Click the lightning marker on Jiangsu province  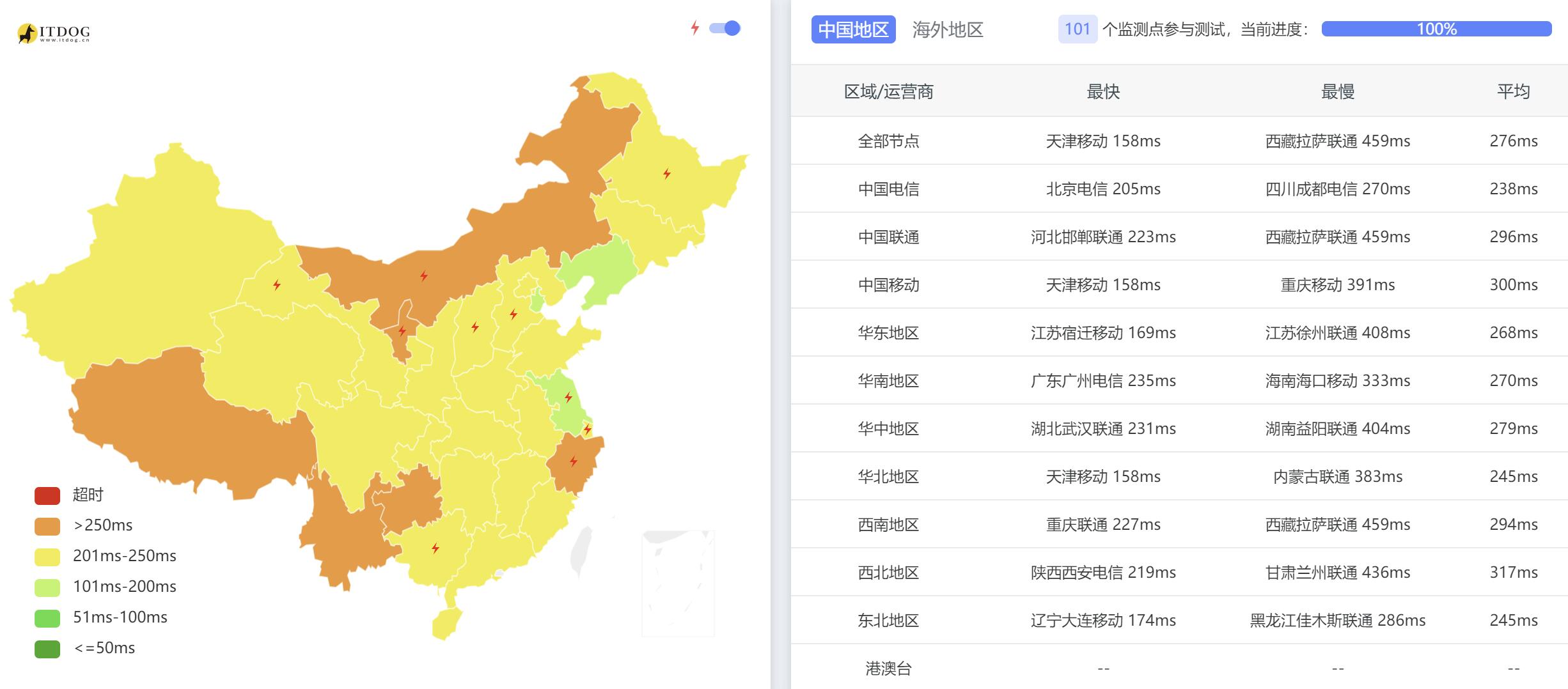[568, 398]
